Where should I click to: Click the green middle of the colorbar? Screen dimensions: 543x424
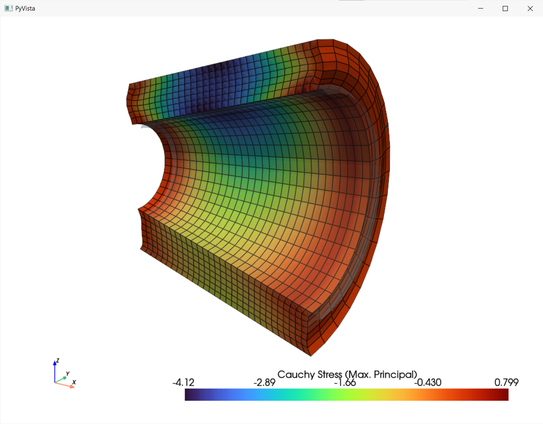pos(347,395)
